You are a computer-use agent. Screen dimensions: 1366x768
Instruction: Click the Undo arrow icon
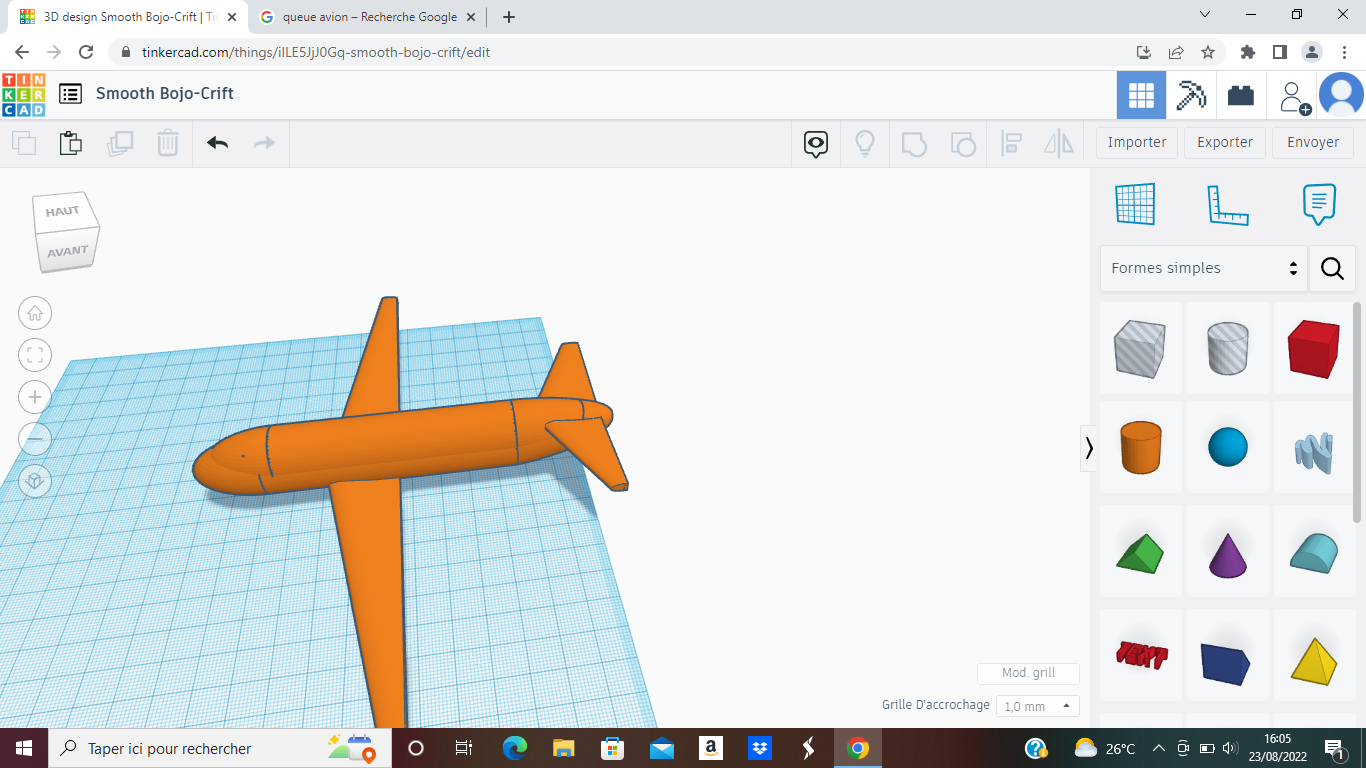pos(216,143)
